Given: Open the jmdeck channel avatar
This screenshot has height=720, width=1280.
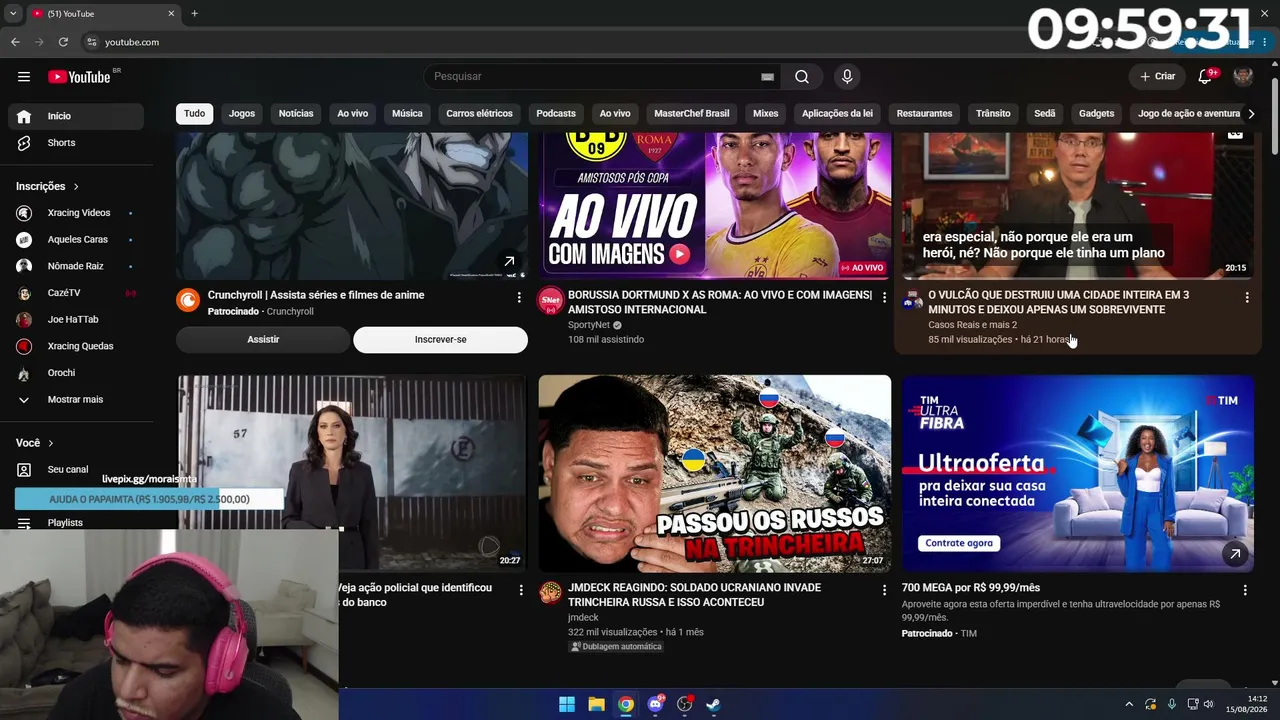Looking at the screenshot, I should pos(550,593).
